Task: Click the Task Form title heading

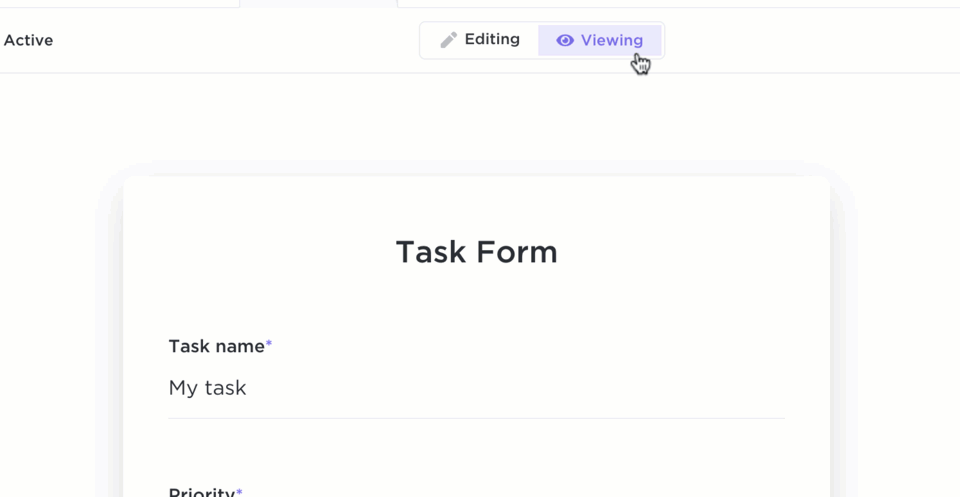Action: click(x=476, y=252)
